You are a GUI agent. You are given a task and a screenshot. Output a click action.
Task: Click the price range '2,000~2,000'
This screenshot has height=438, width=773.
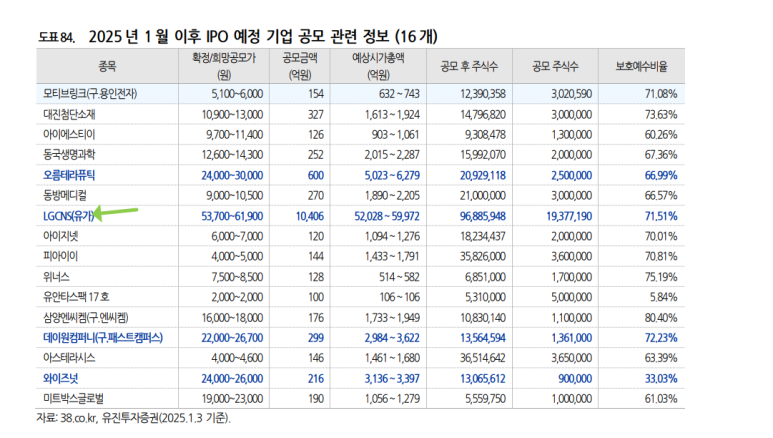coord(237,297)
